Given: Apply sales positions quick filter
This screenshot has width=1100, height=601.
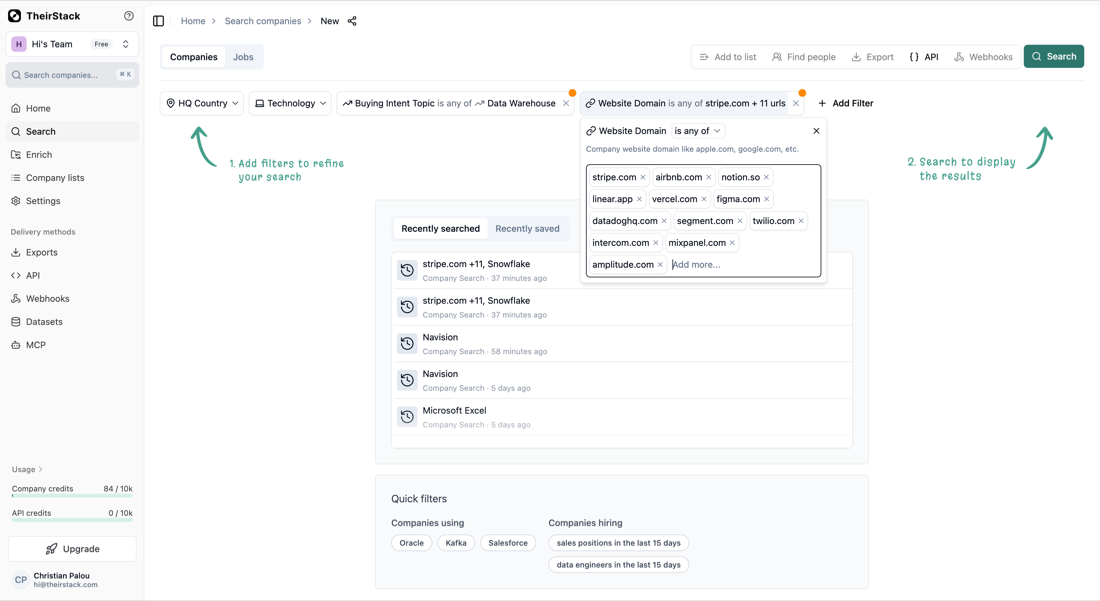Looking at the screenshot, I should coord(619,543).
